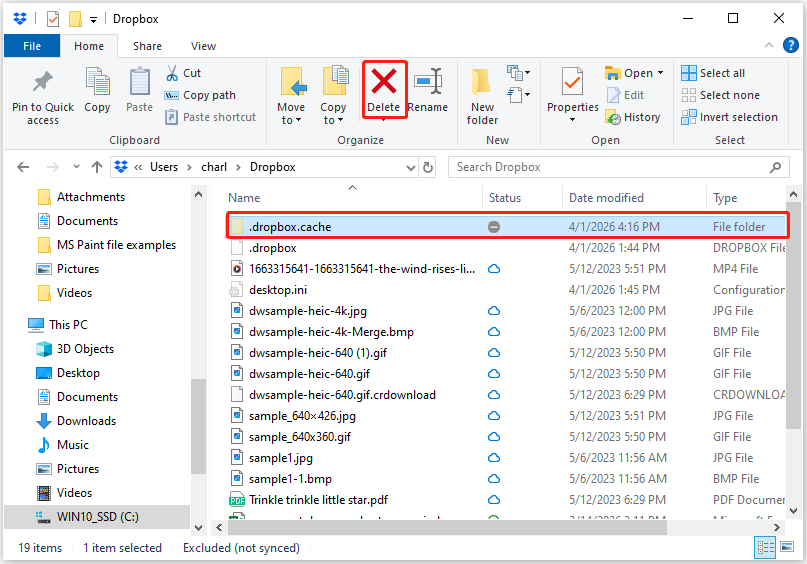Open the recent locations dropdown
The width and height of the screenshot is (807, 564).
tap(76, 167)
